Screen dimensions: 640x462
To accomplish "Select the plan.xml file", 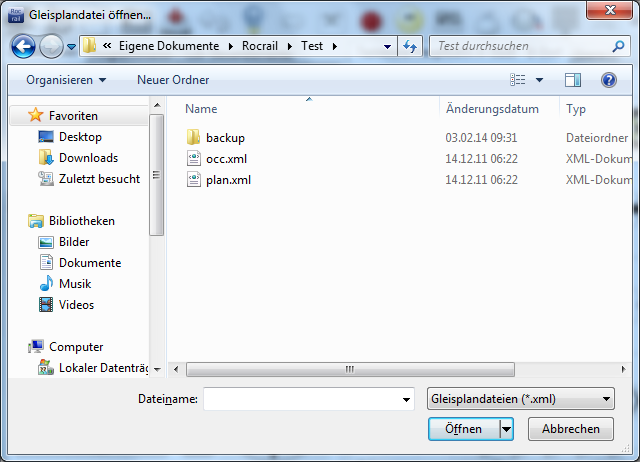I will [x=228, y=180].
